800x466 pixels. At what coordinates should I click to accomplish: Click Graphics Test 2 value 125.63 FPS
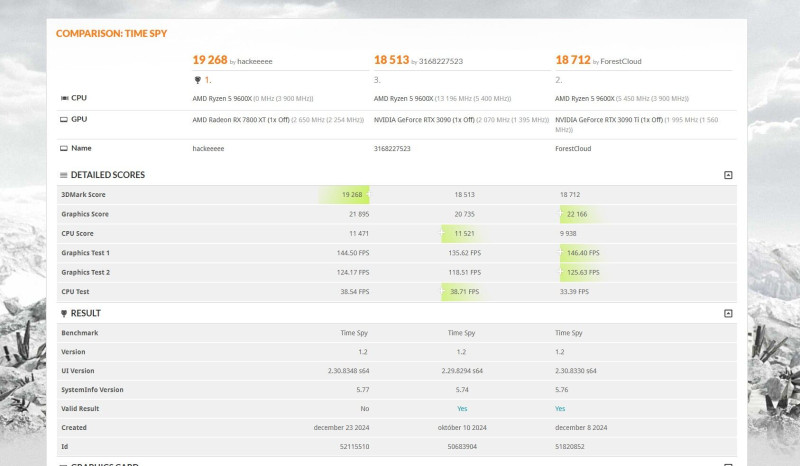pyautogui.click(x=583, y=273)
